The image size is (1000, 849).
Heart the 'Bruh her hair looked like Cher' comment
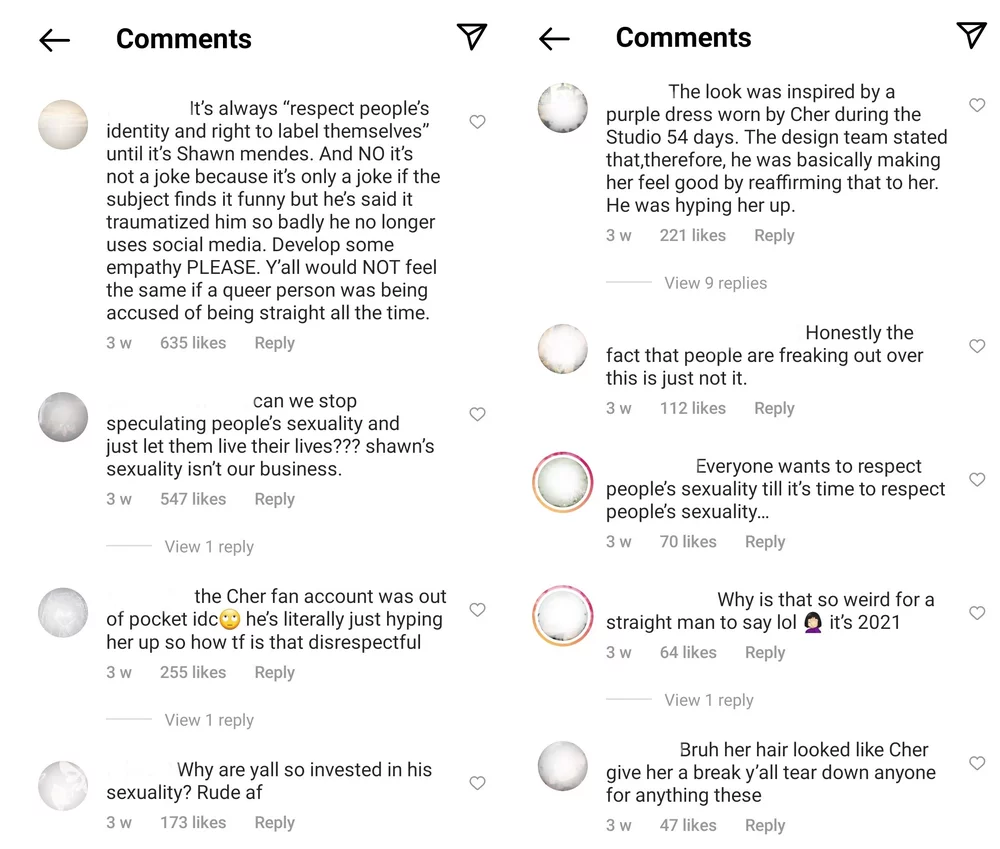pyautogui.click(x=977, y=763)
